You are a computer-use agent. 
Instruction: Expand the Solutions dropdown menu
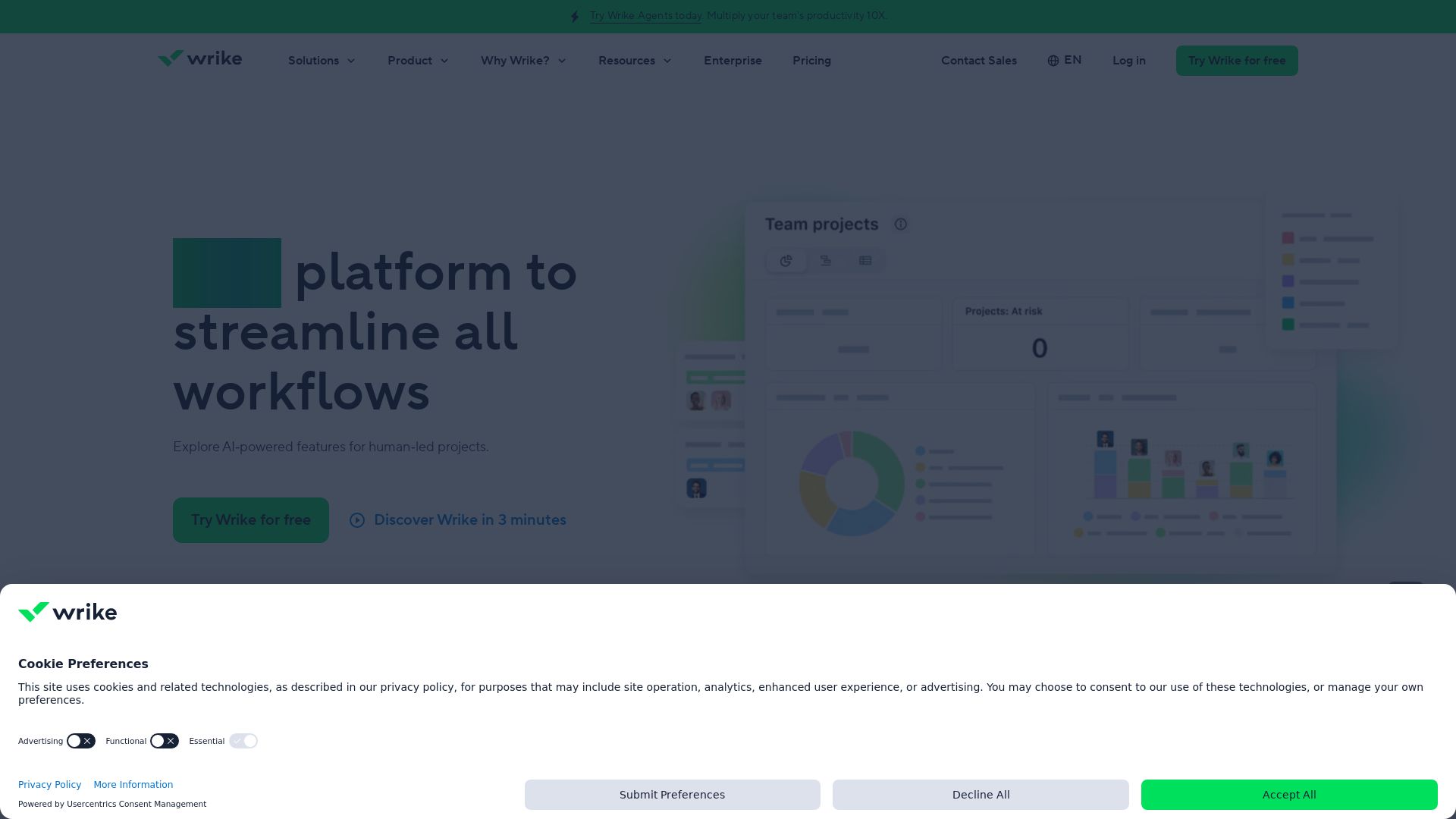pyautogui.click(x=322, y=61)
